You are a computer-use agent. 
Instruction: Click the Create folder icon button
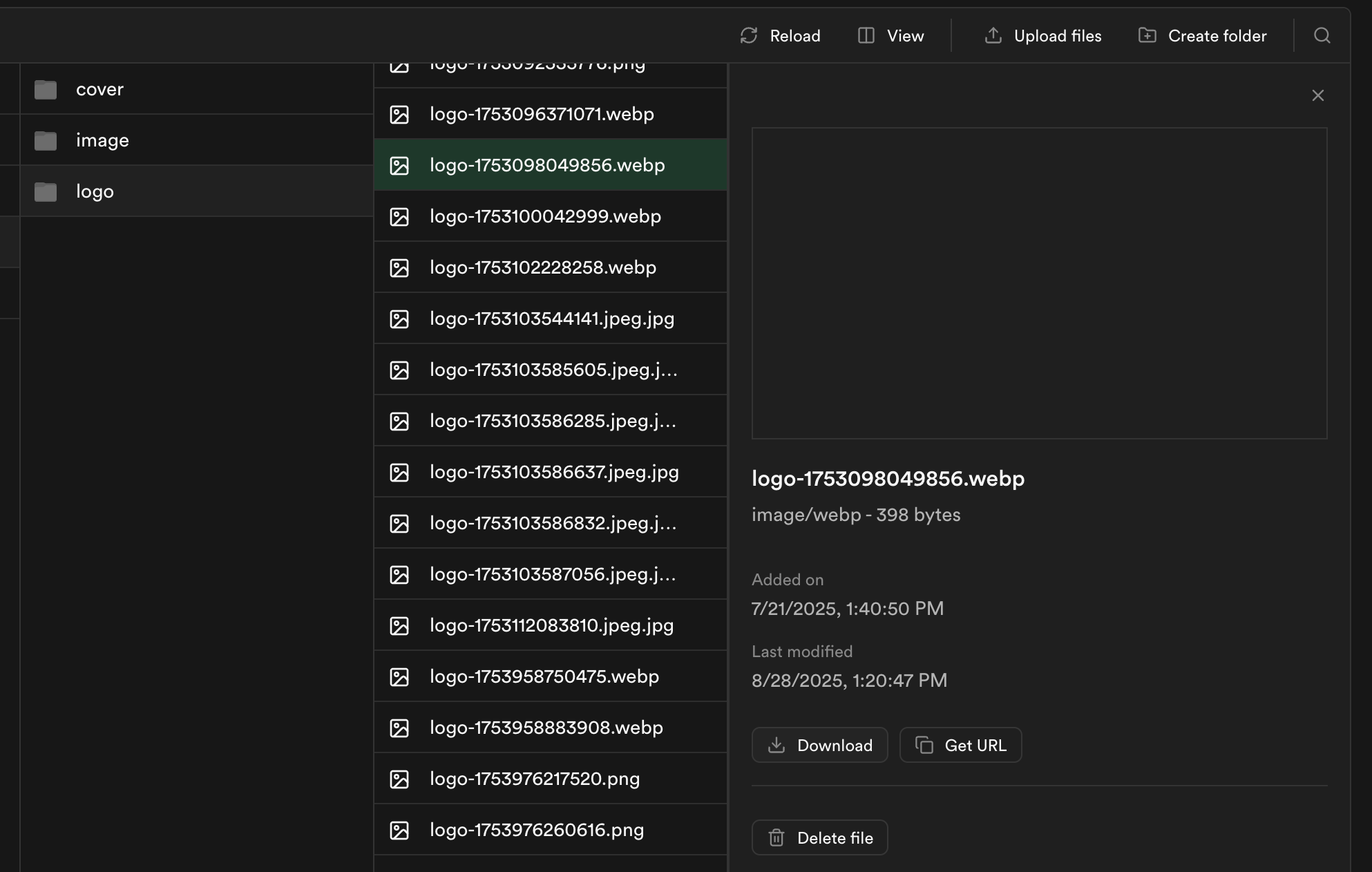[1147, 36]
